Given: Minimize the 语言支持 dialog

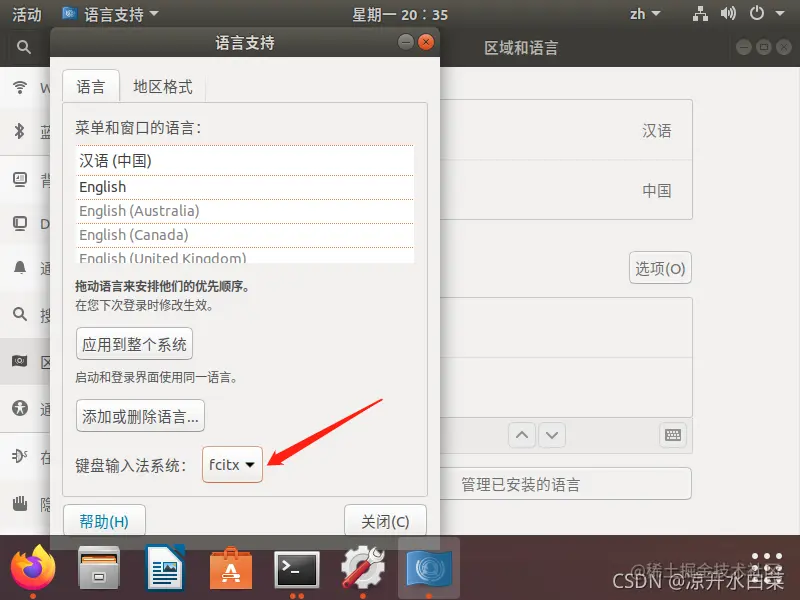Looking at the screenshot, I should [x=406, y=42].
